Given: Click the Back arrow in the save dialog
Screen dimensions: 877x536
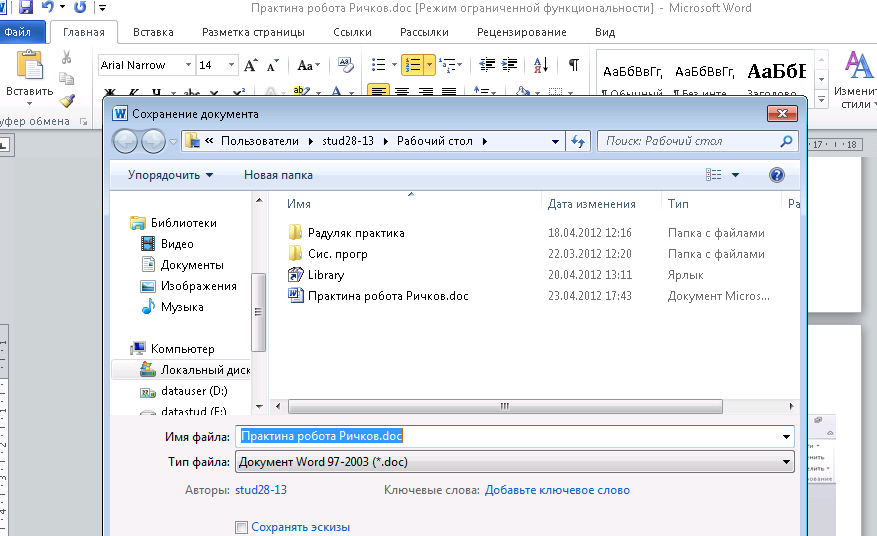Looking at the screenshot, I should [125, 142].
